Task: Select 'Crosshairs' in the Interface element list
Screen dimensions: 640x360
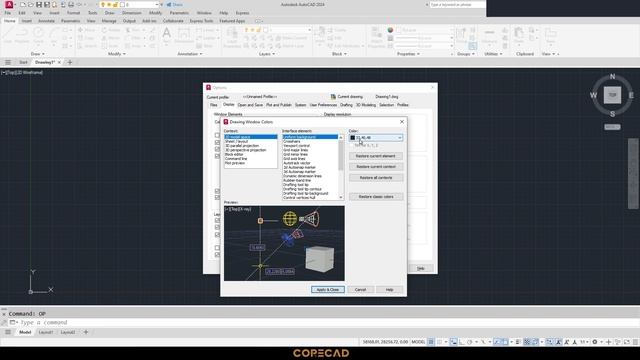Action: tap(292, 141)
